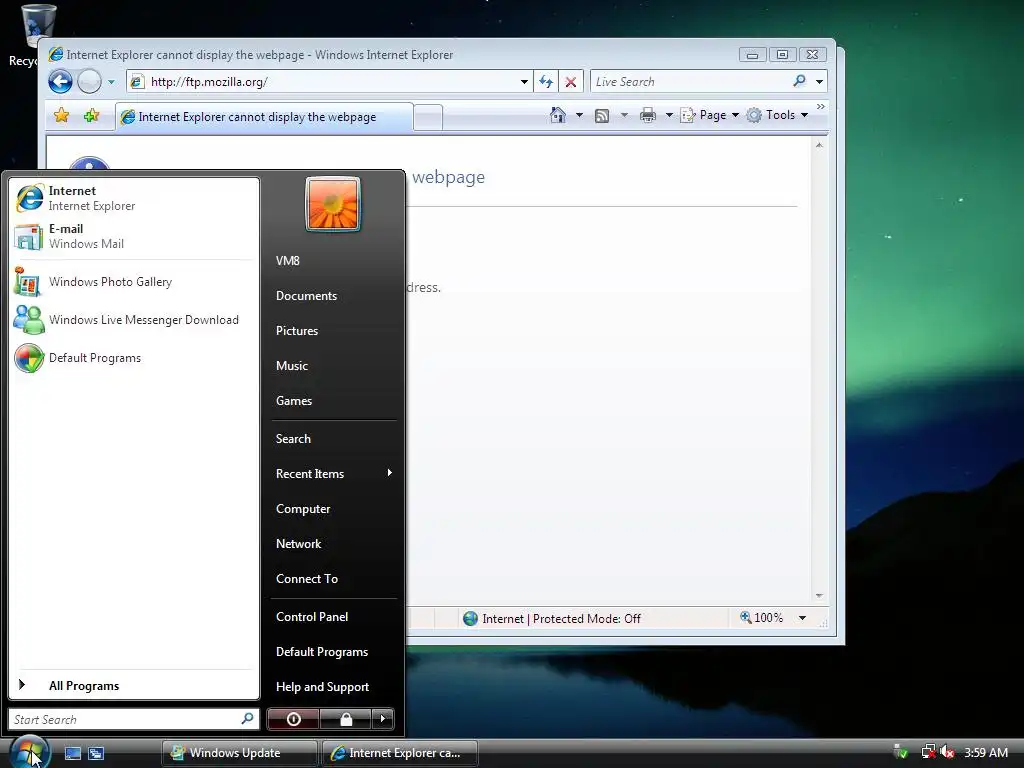Click the power sleep button
The width and height of the screenshot is (1024, 768).
293,720
